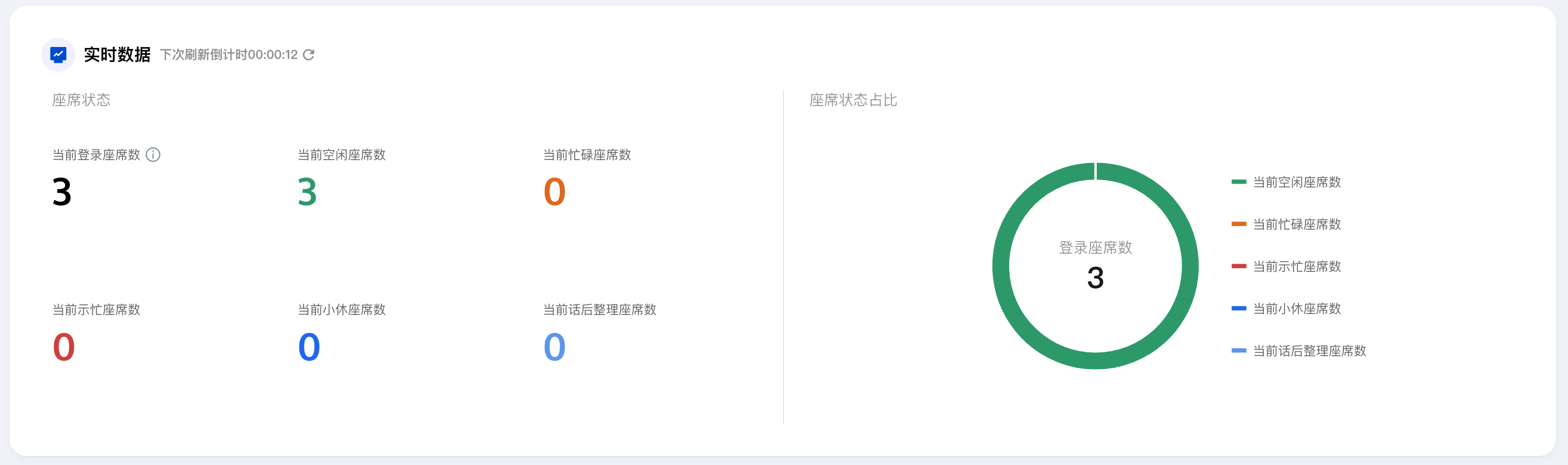Click the red 示忙 agents count 0
1568x465 pixels.
(x=64, y=347)
